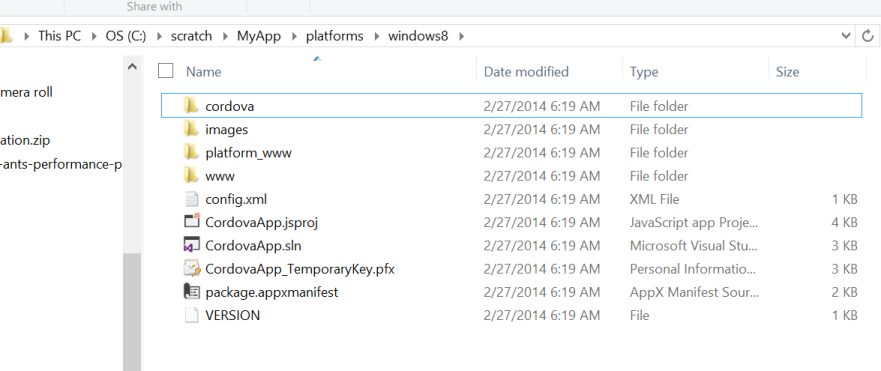
Task: Click the platform_www folder icon
Action: tap(191, 152)
